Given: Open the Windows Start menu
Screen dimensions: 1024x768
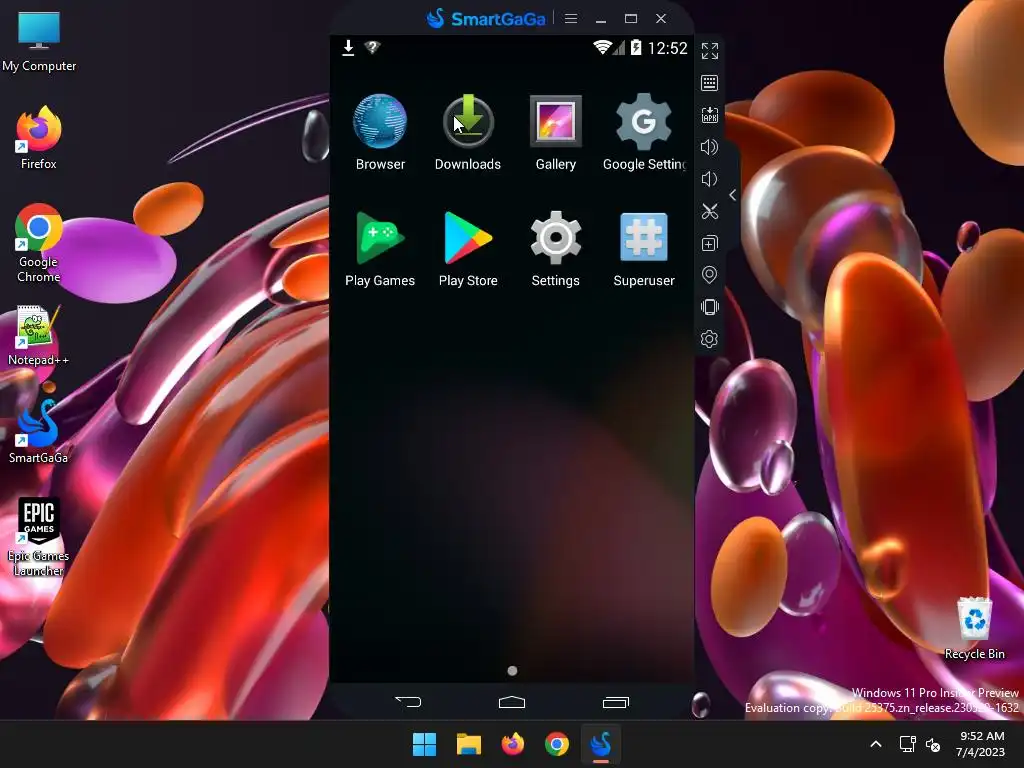Looking at the screenshot, I should click(x=424, y=744).
